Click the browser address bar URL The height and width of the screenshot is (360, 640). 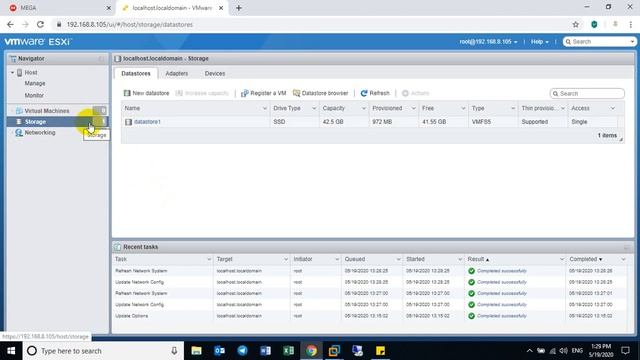tap(130, 24)
